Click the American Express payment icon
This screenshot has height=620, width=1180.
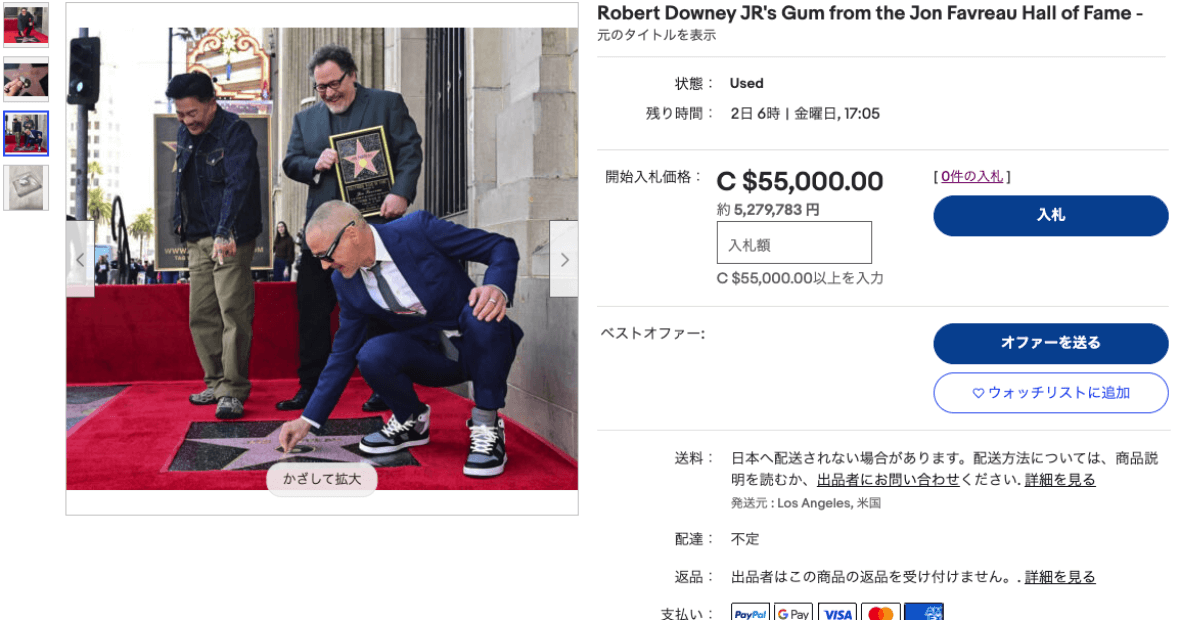point(924,612)
